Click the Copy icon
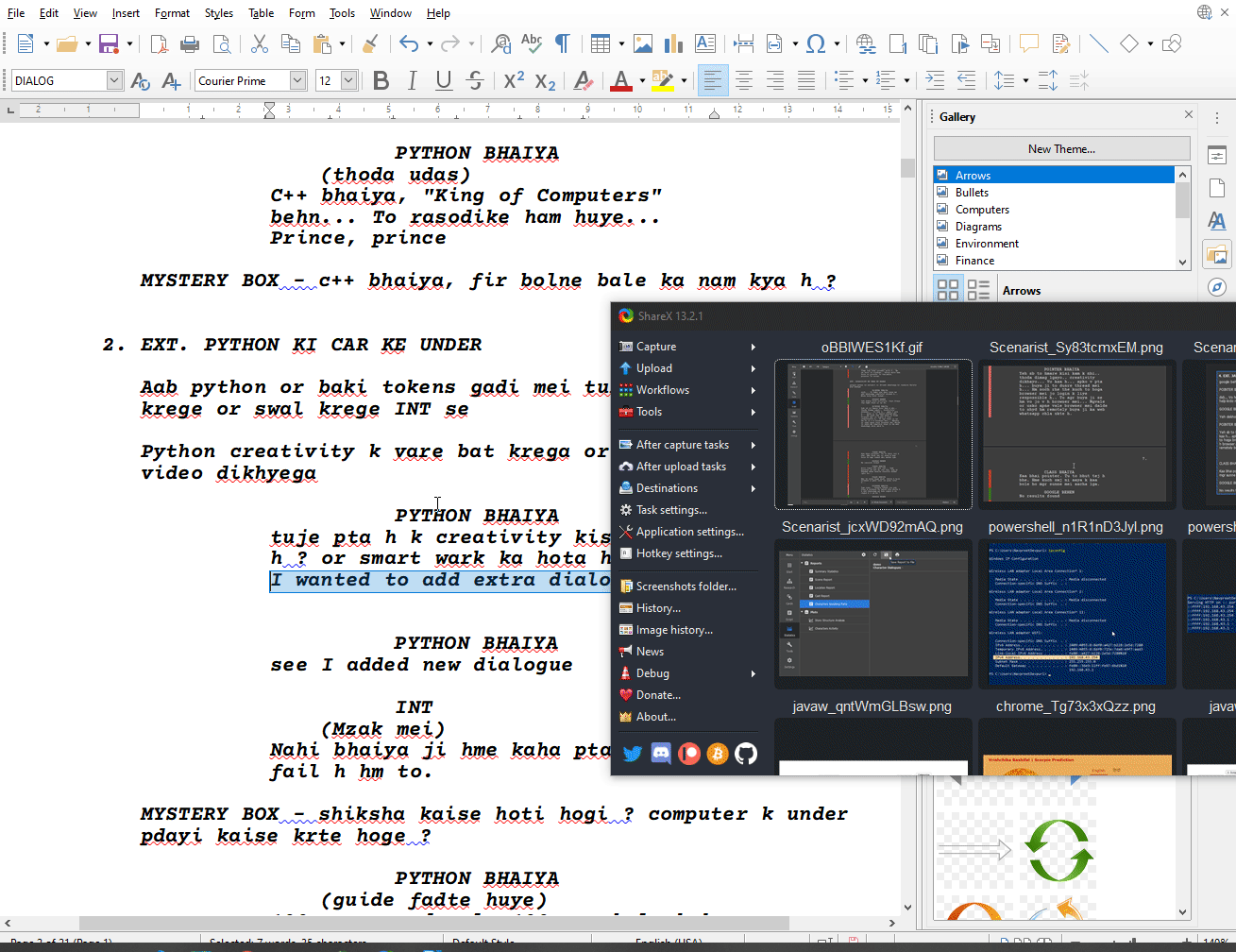The image size is (1236, 952). (x=291, y=43)
